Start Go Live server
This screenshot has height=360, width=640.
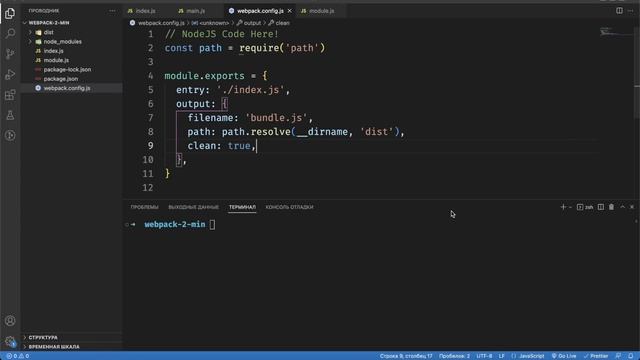click(x=564, y=356)
